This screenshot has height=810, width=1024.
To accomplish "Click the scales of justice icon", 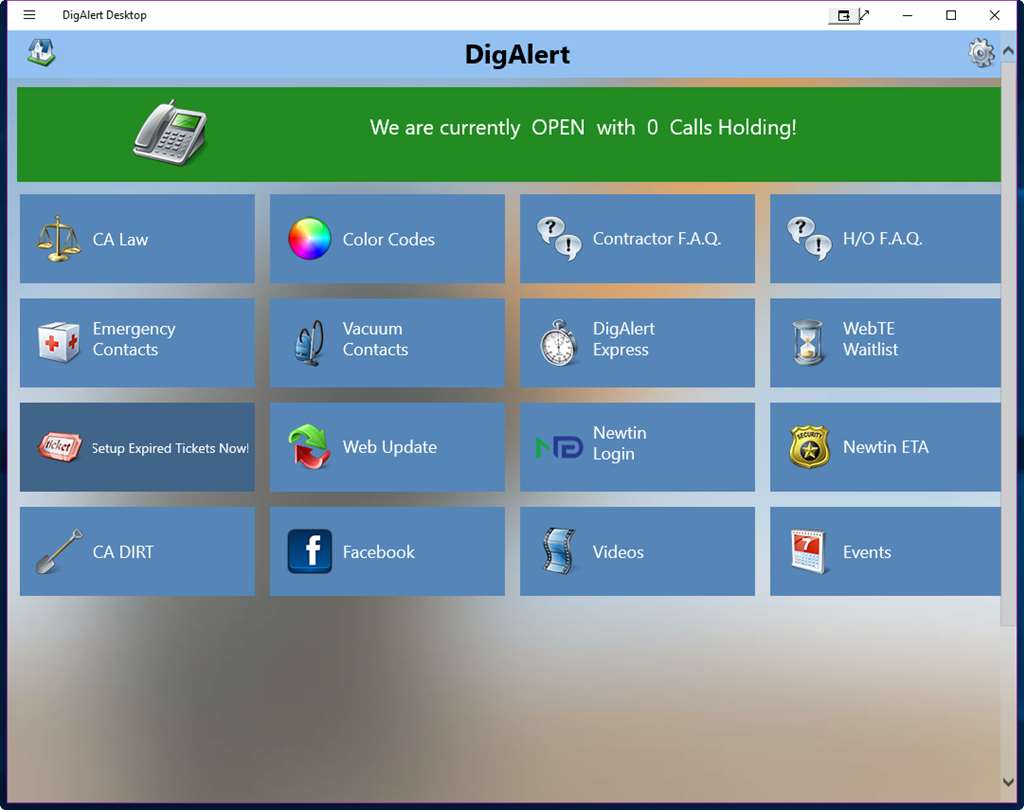I will (x=59, y=239).
